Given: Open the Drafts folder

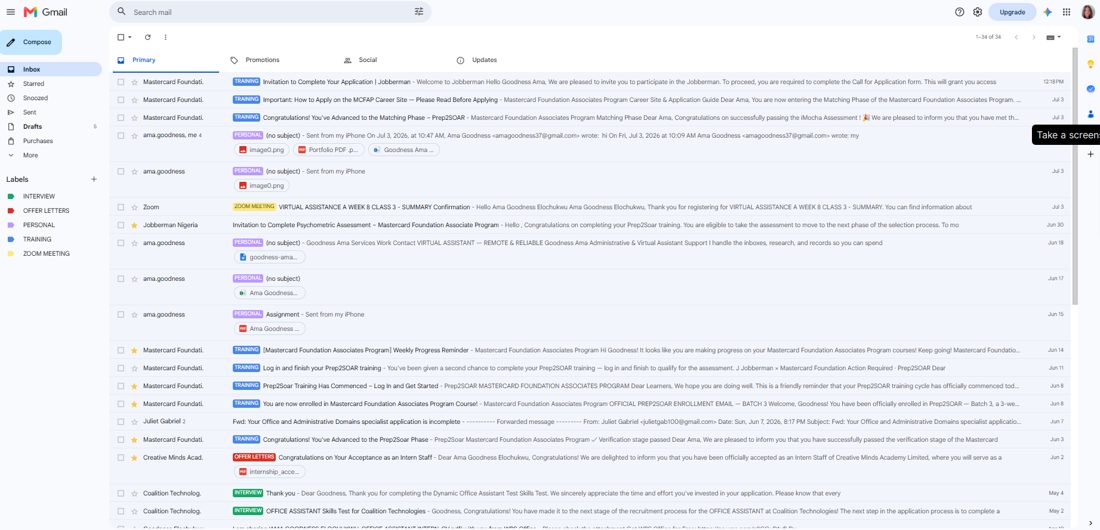Looking at the screenshot, I should (x=32, y=127).
